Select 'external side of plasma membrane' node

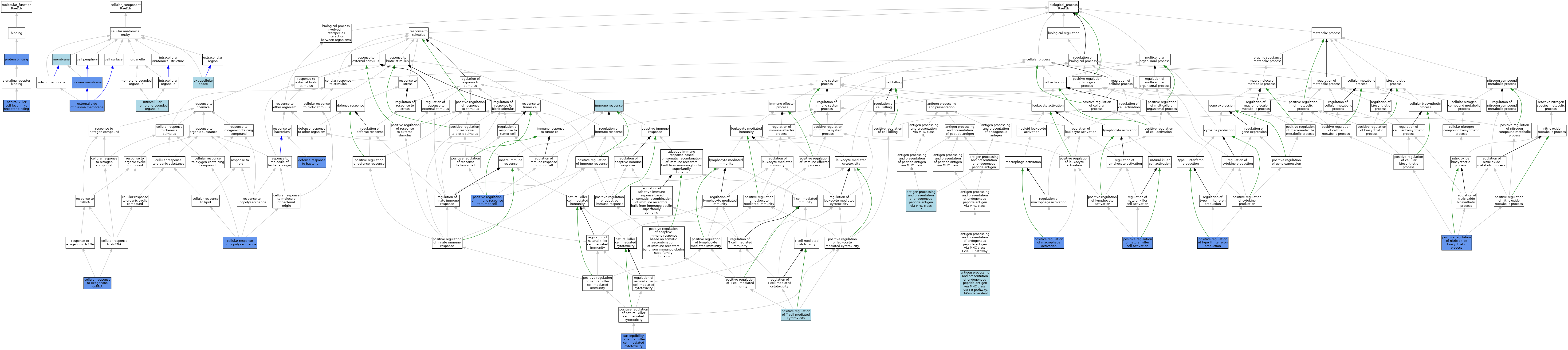coord(87,105)
